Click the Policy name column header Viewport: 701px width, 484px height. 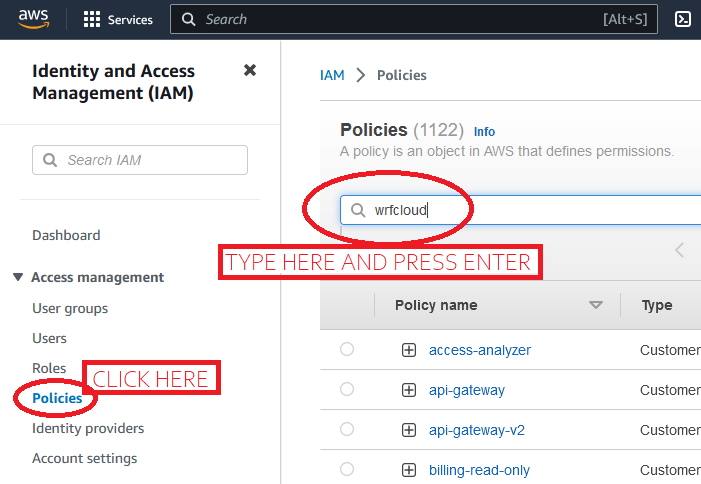coord(436,305)
